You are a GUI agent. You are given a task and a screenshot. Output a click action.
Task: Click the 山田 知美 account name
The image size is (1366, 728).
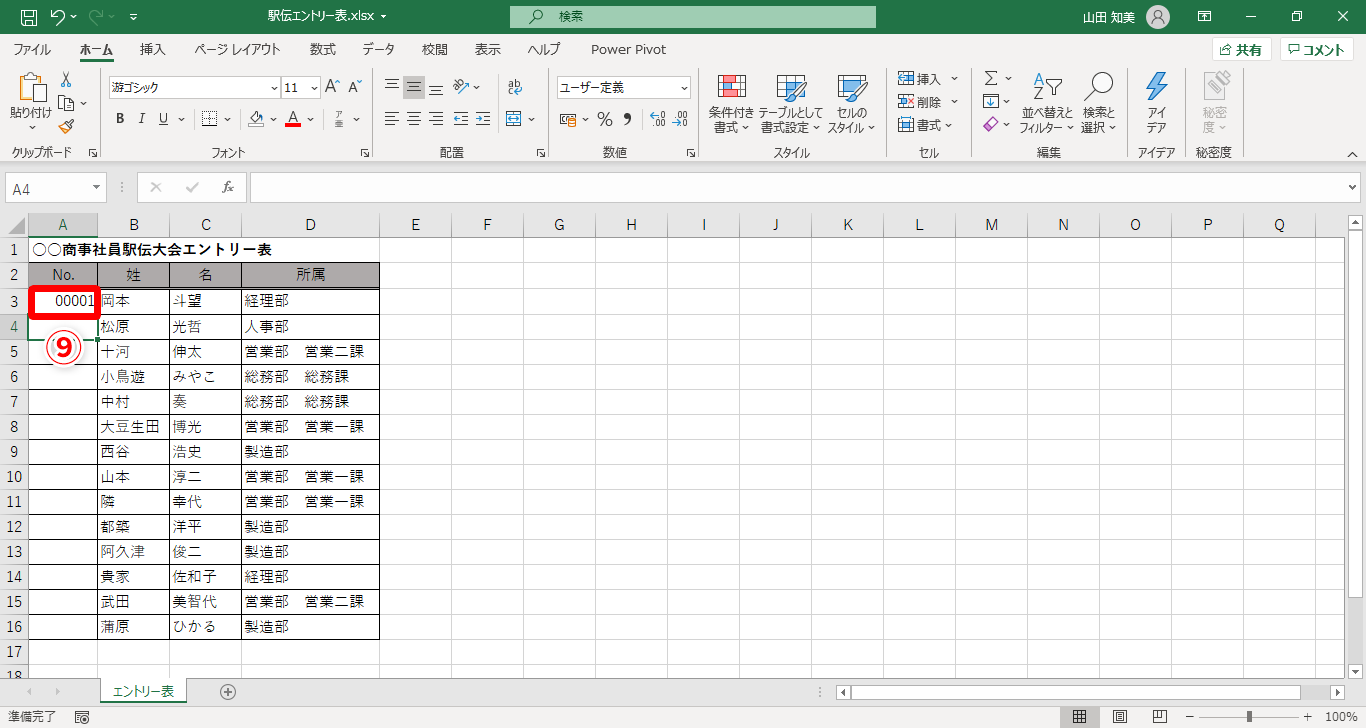pos(1111,17)
